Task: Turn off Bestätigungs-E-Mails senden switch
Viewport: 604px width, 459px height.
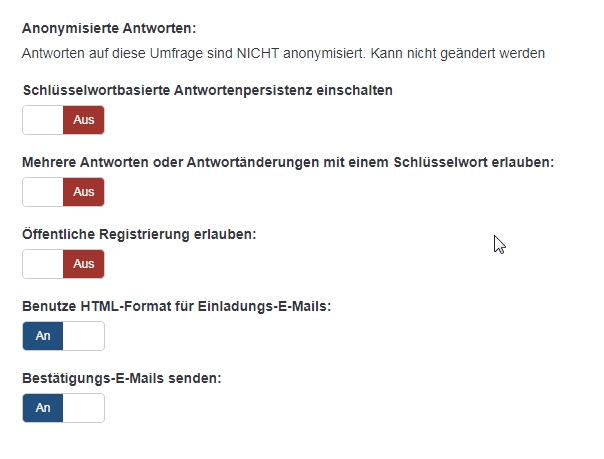Action: [x=63, y=408]
